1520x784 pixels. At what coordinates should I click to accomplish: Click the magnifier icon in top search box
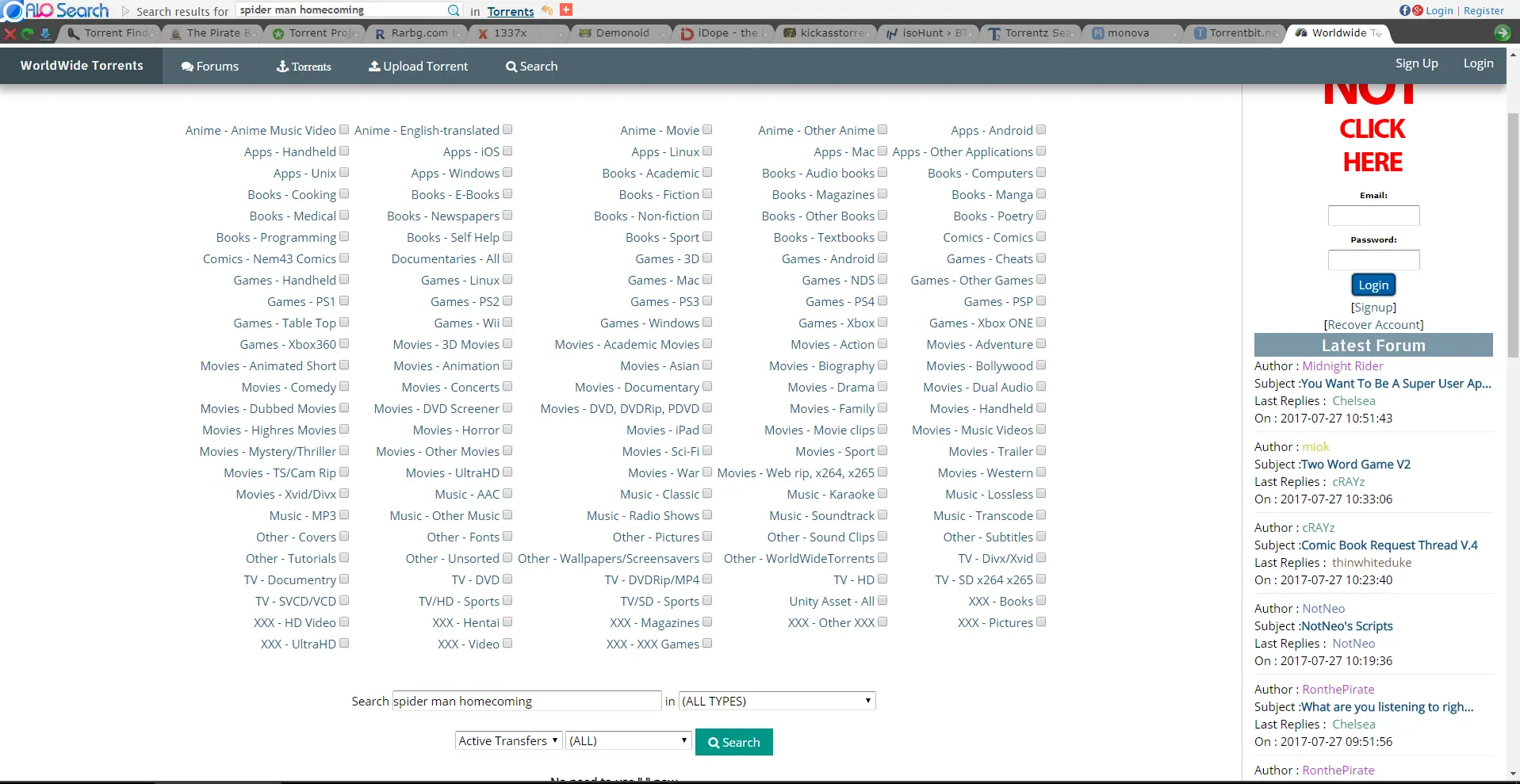pyautogui.click(x=454, y=10)
